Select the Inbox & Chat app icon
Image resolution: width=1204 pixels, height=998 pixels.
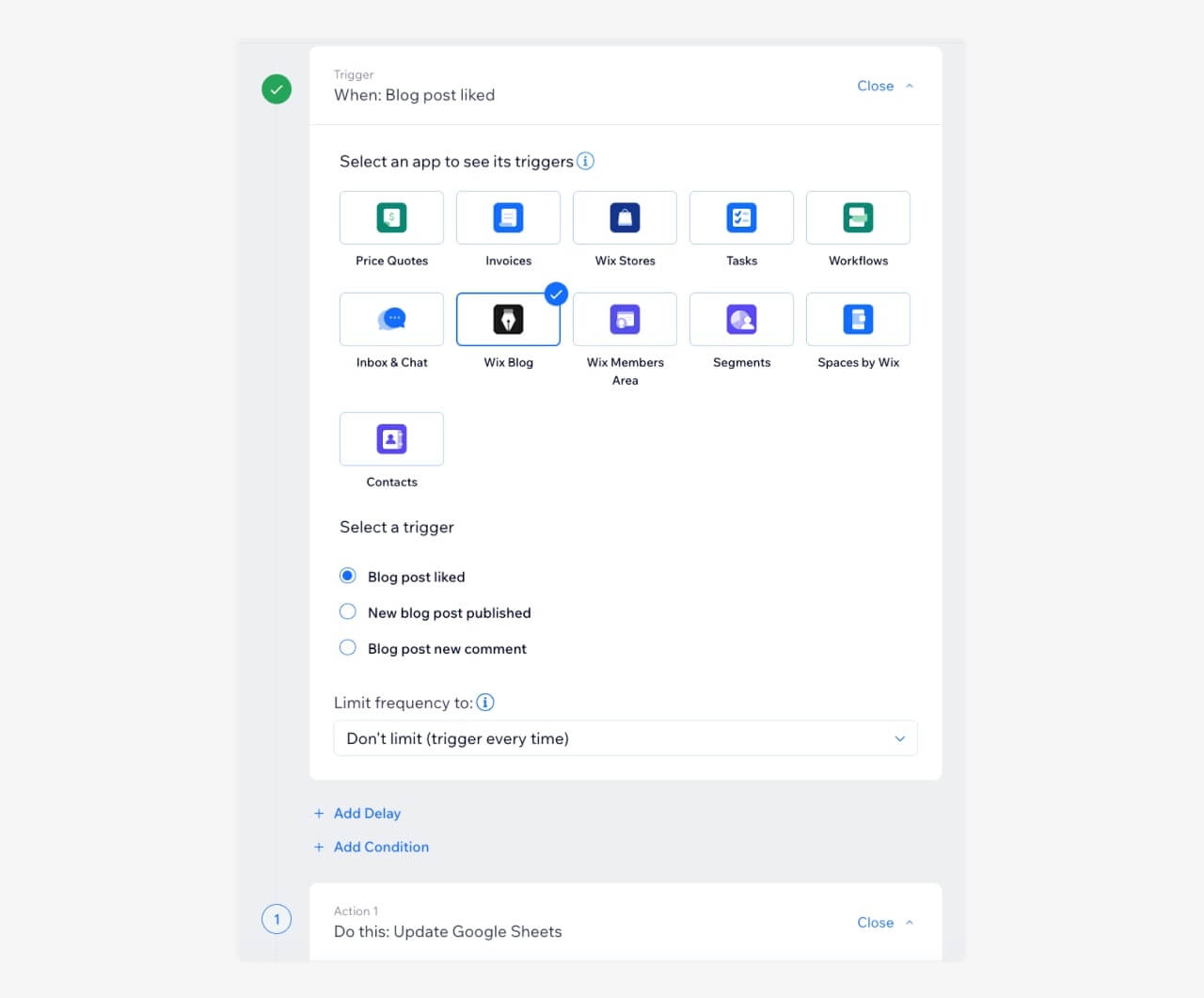coord(391,319)
